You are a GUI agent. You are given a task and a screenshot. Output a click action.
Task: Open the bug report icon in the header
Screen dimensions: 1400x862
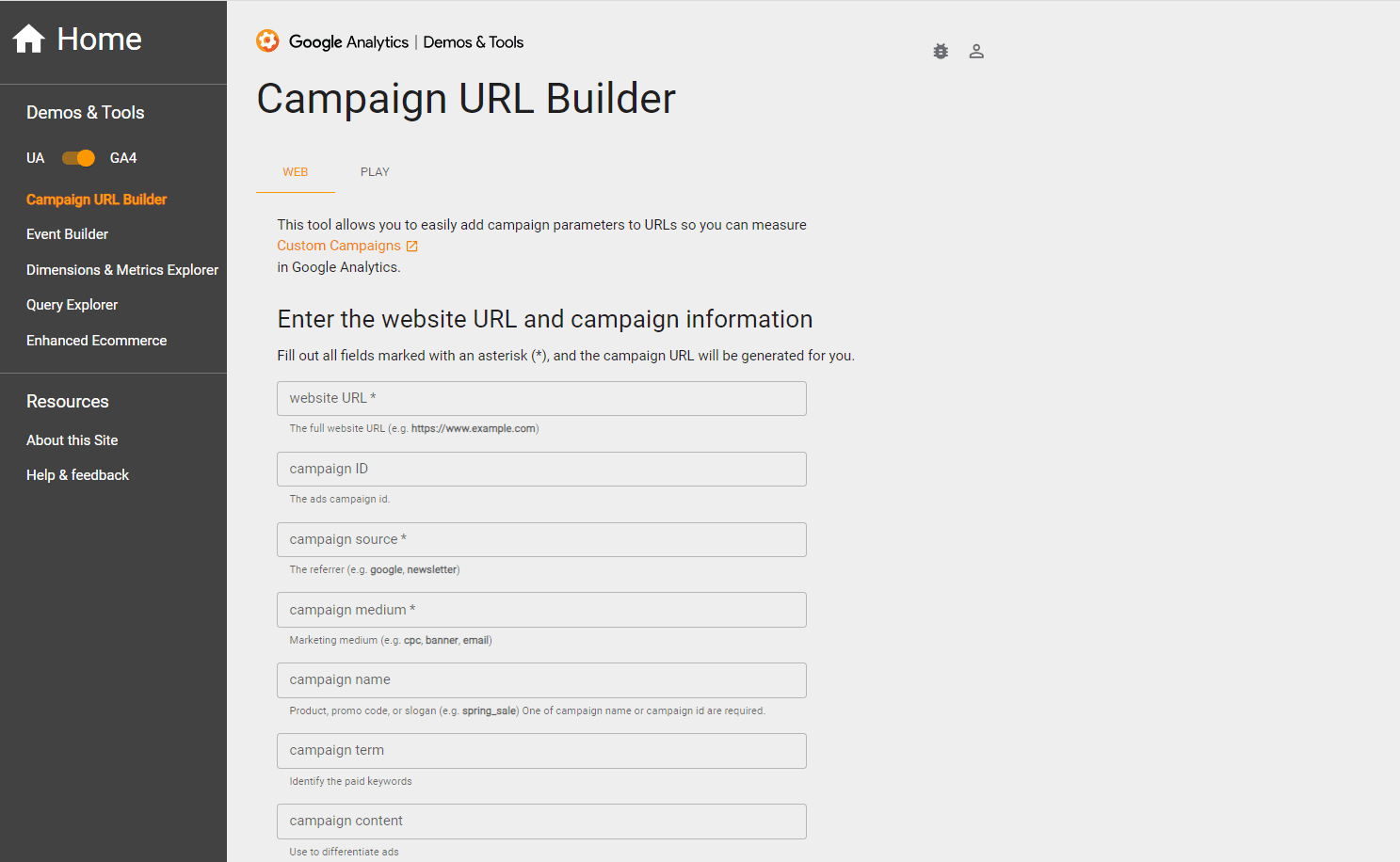pyautogui.click(x=940, y=51)
